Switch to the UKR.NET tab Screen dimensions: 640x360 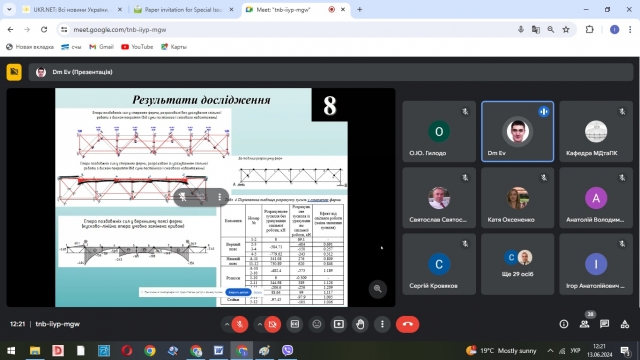(x=72, y=9)
